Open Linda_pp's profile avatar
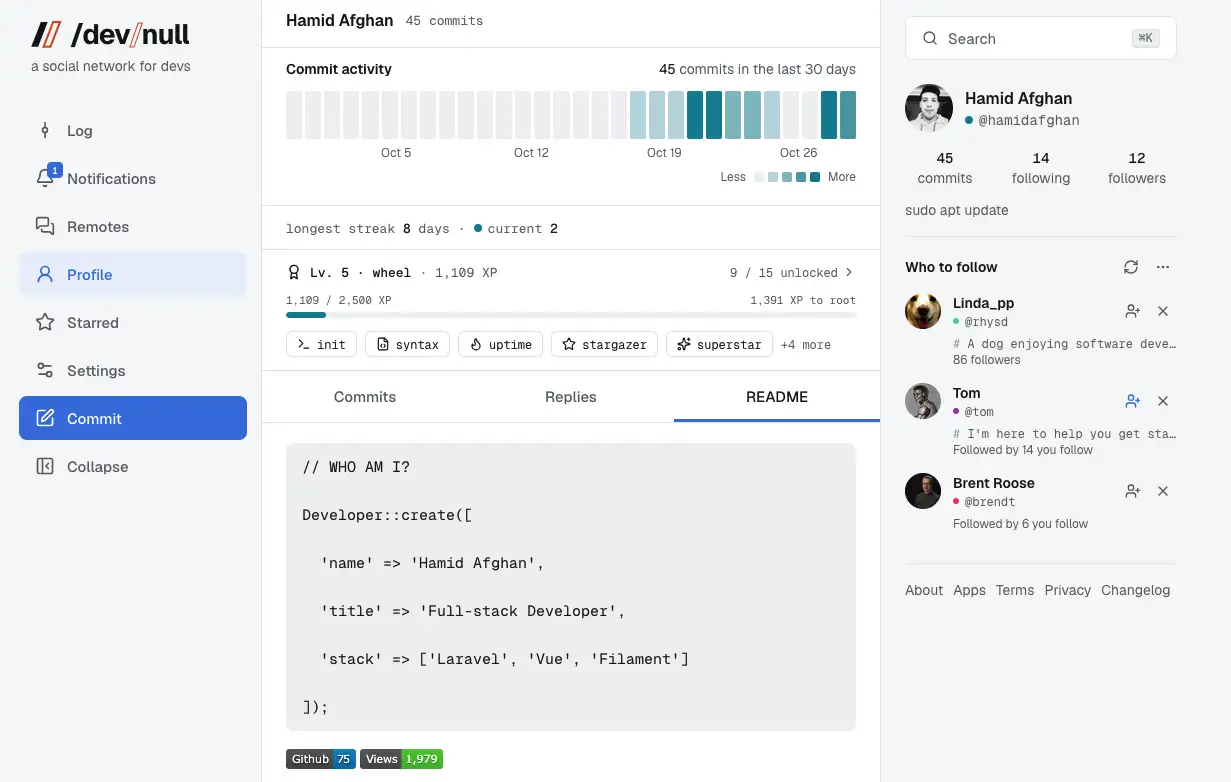Image resolution: width=1231 pixels, height=782 pixels. tap(923, 311)
